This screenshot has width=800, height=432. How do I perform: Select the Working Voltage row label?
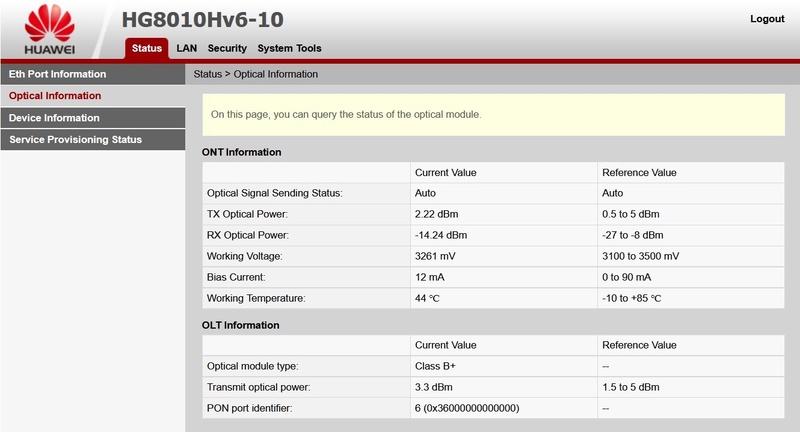click(247, 256)
